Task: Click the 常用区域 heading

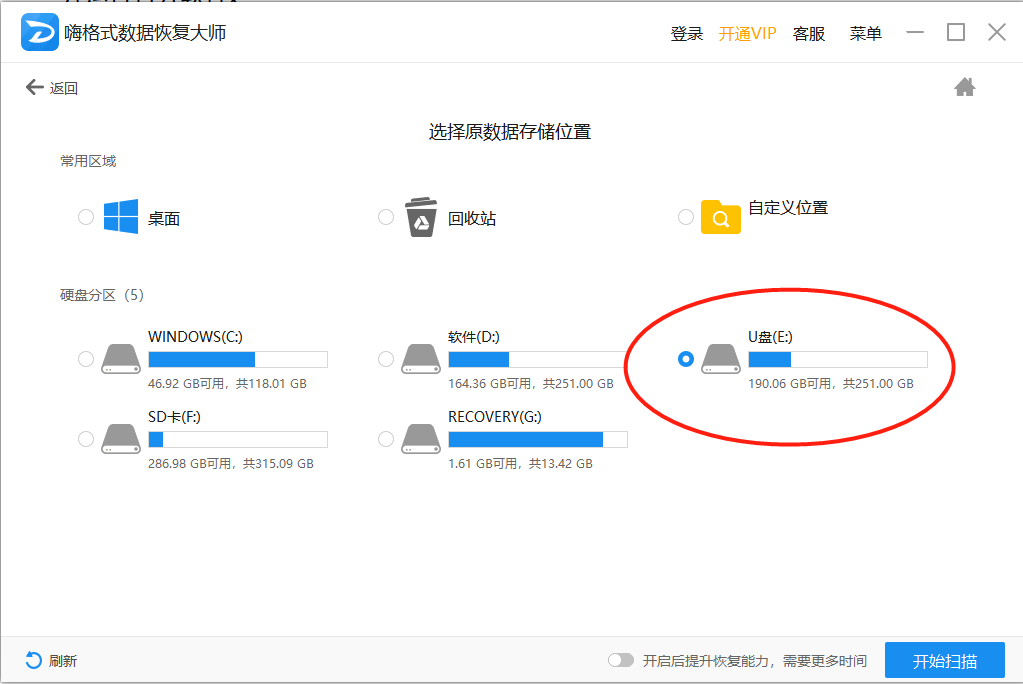Action: [x=88, y=161]
